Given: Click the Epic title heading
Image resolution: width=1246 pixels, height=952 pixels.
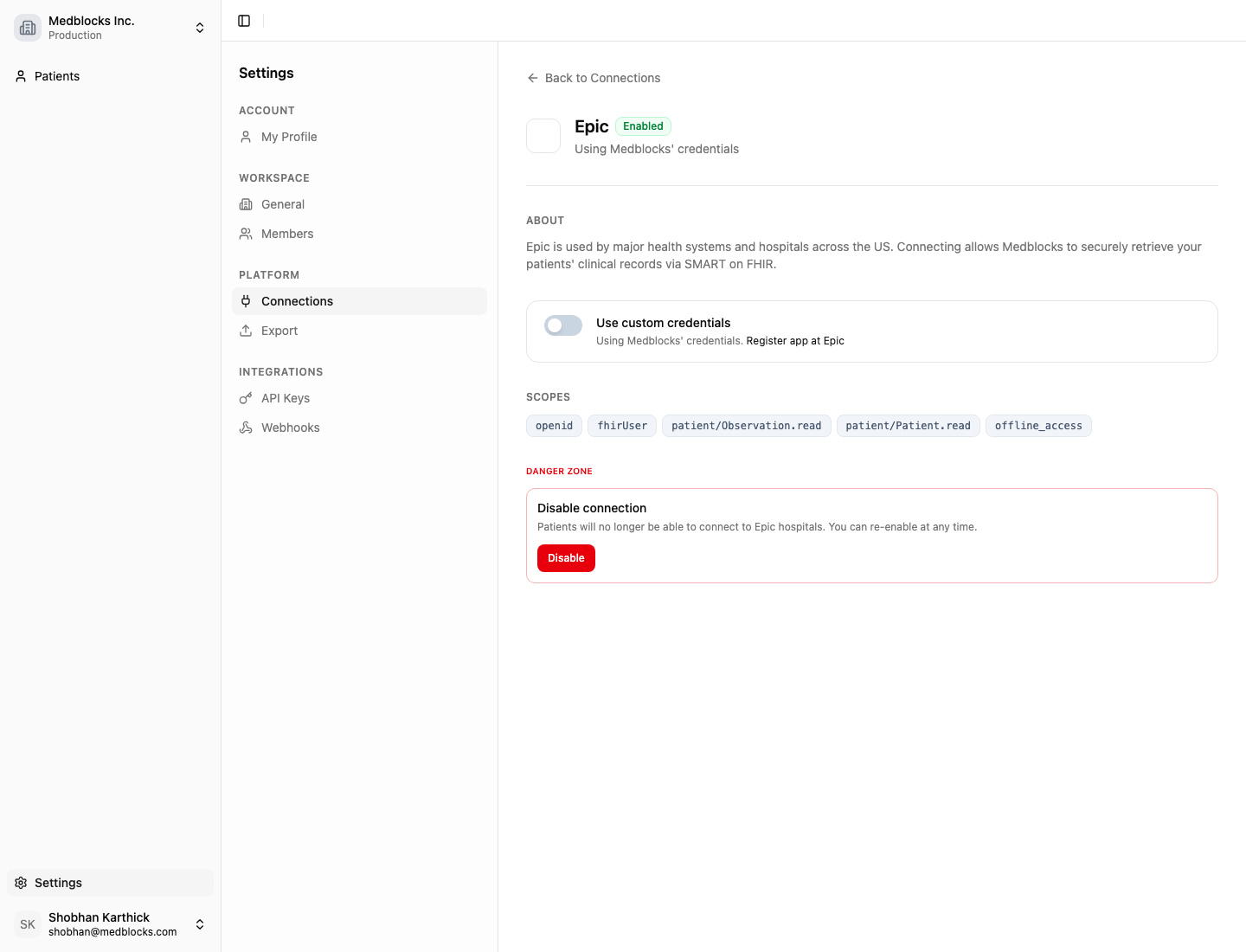Looking at the screenshot, I should 592,126.
